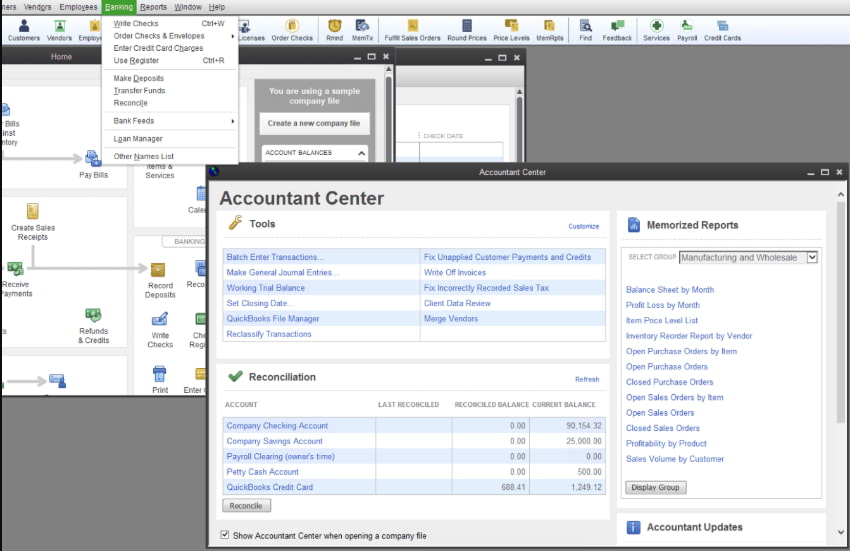This screenshot has height=551, width=850.
Task: Open the Employees menu
Action: coord(79,7)
